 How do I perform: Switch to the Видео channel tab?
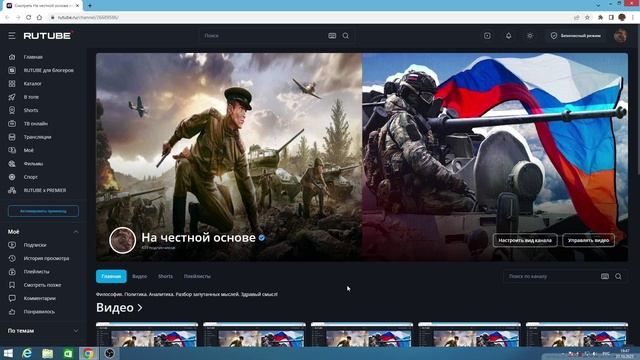coord(140,276)
